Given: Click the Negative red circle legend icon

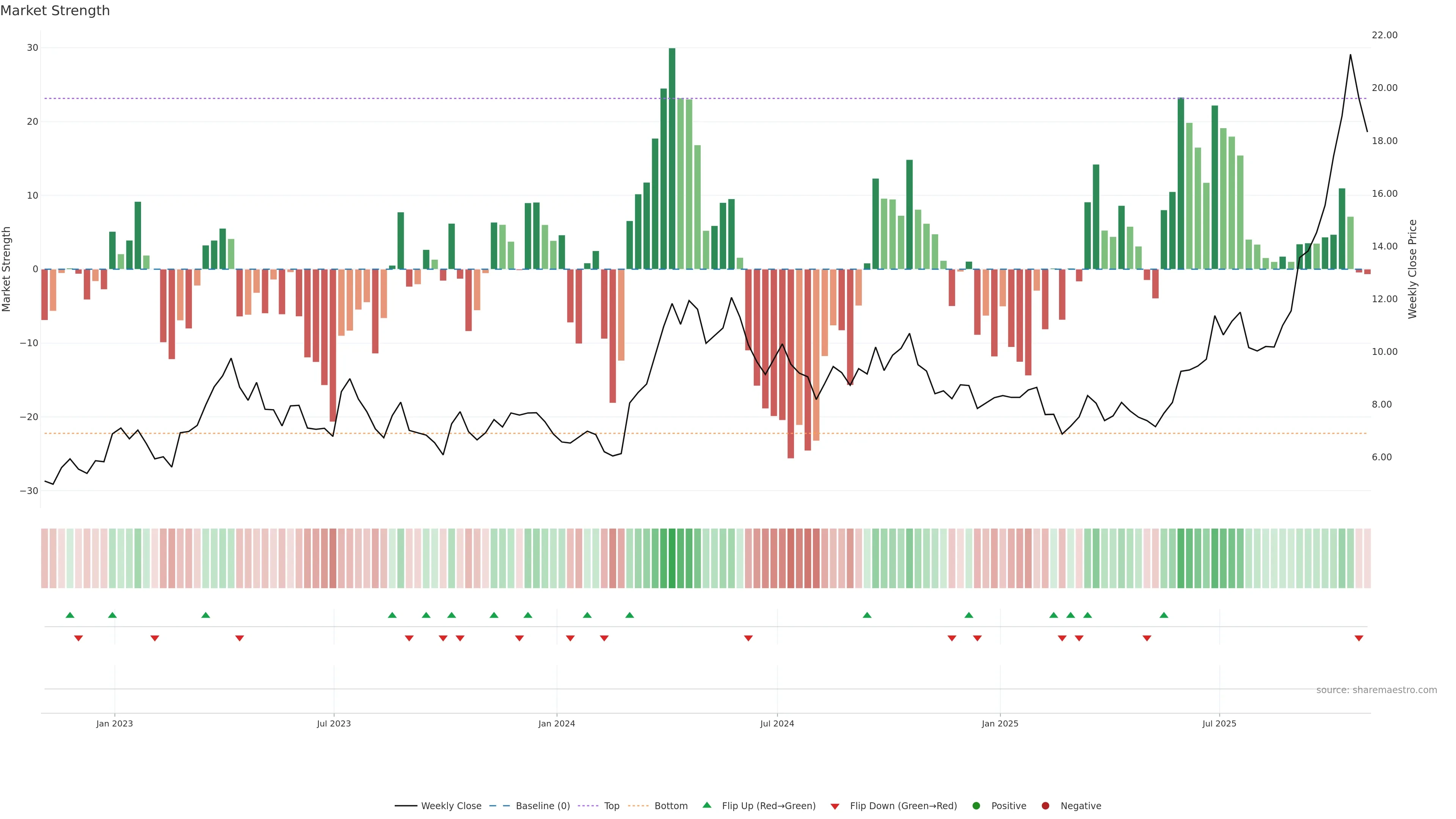Looking at the screenshot, I should (1045, 806).
